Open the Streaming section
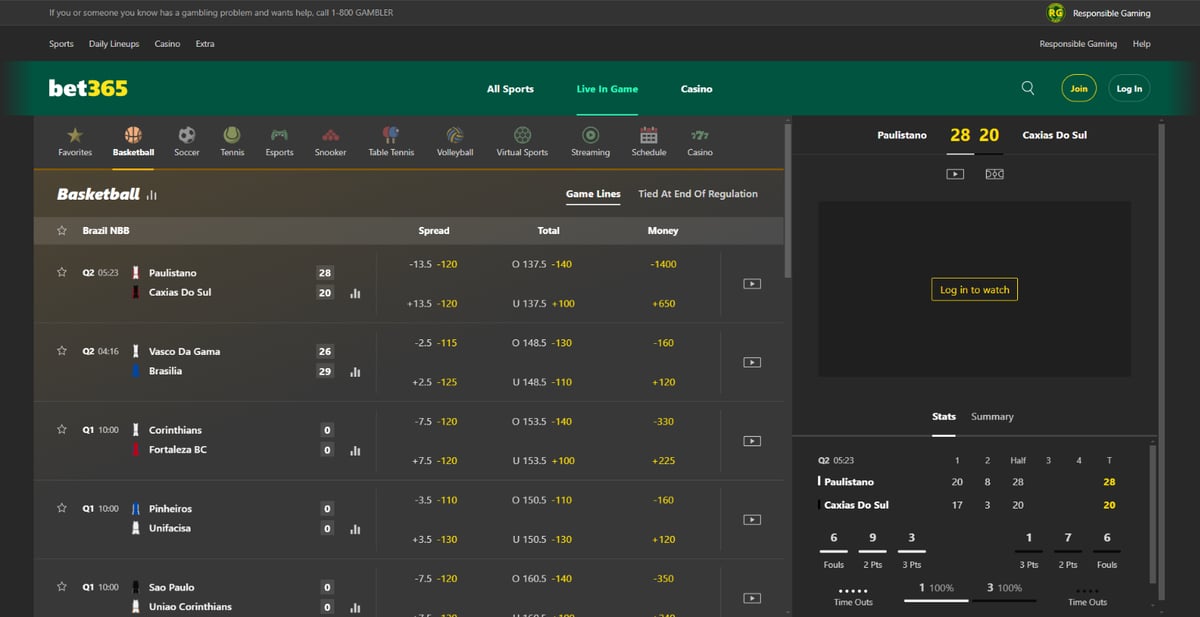 (x=590, y=142)
